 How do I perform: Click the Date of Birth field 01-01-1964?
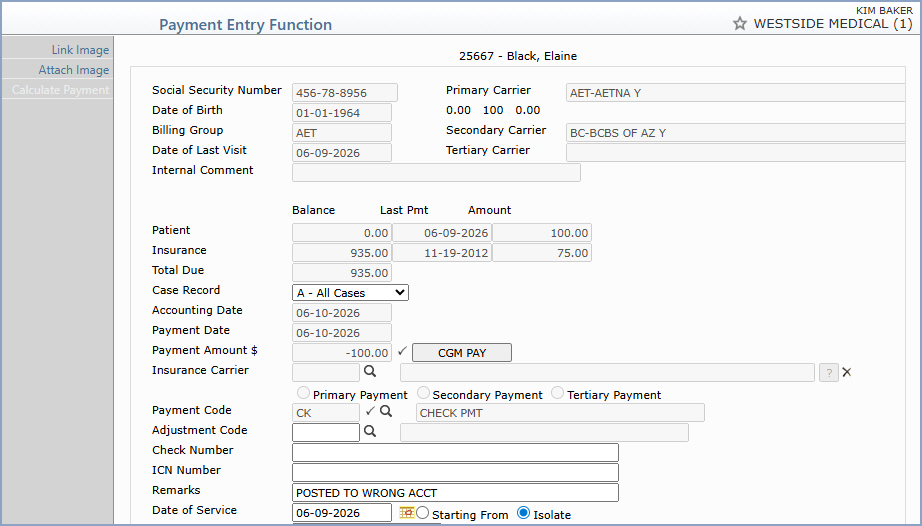point(342,113)
